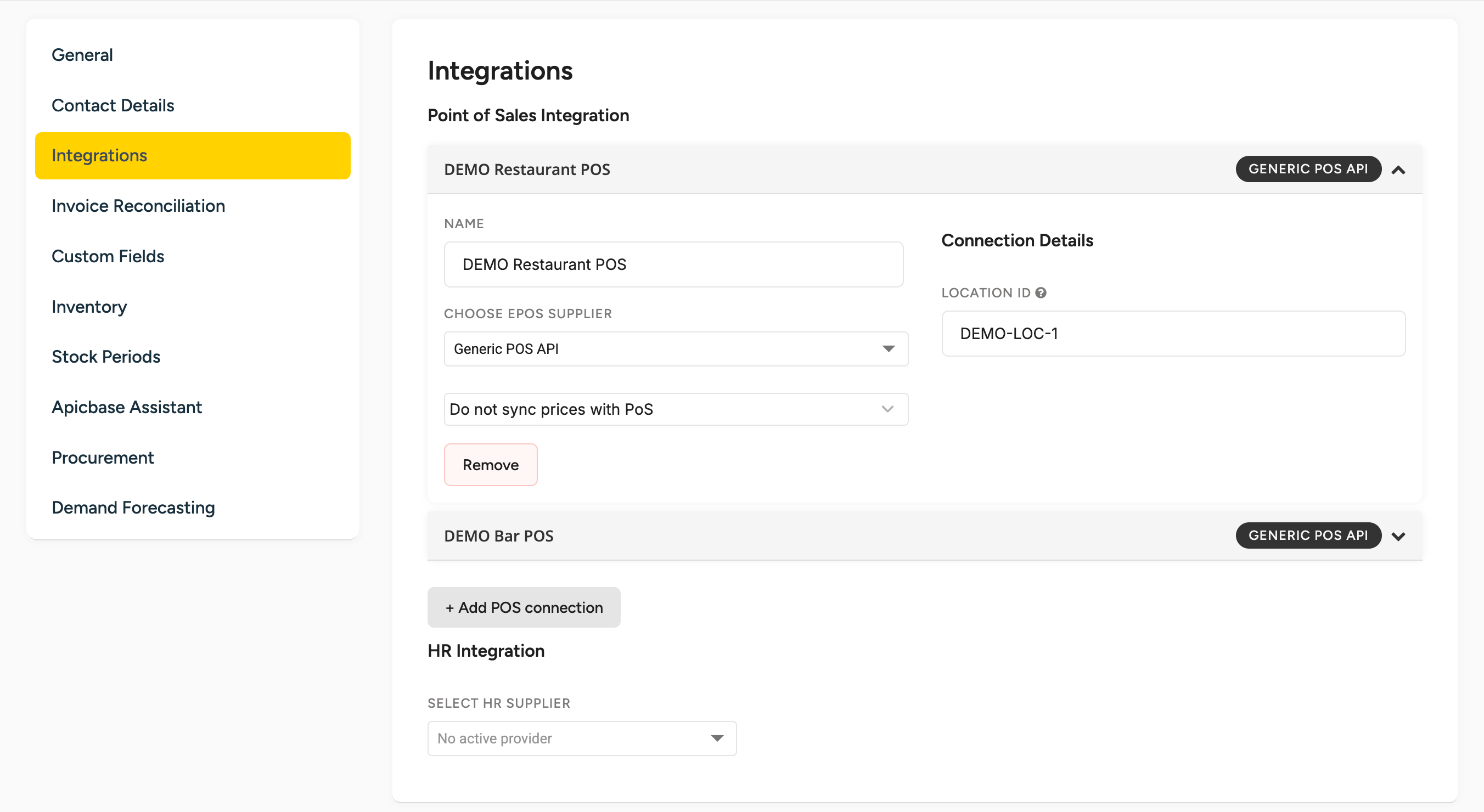Click the DEMO Bar POS header title
Viewport: 1484px width, 812px height.
pyautogui.click(x=499, y=536)
